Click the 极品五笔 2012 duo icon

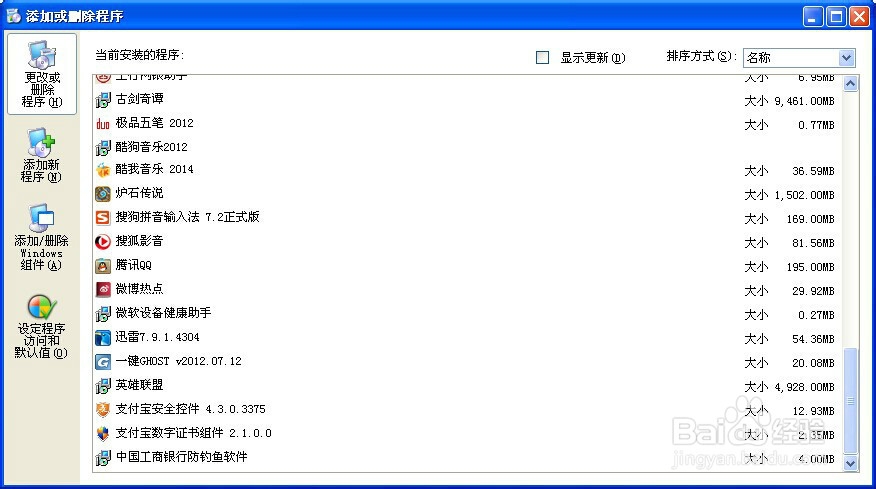click(x=103, y=124)
